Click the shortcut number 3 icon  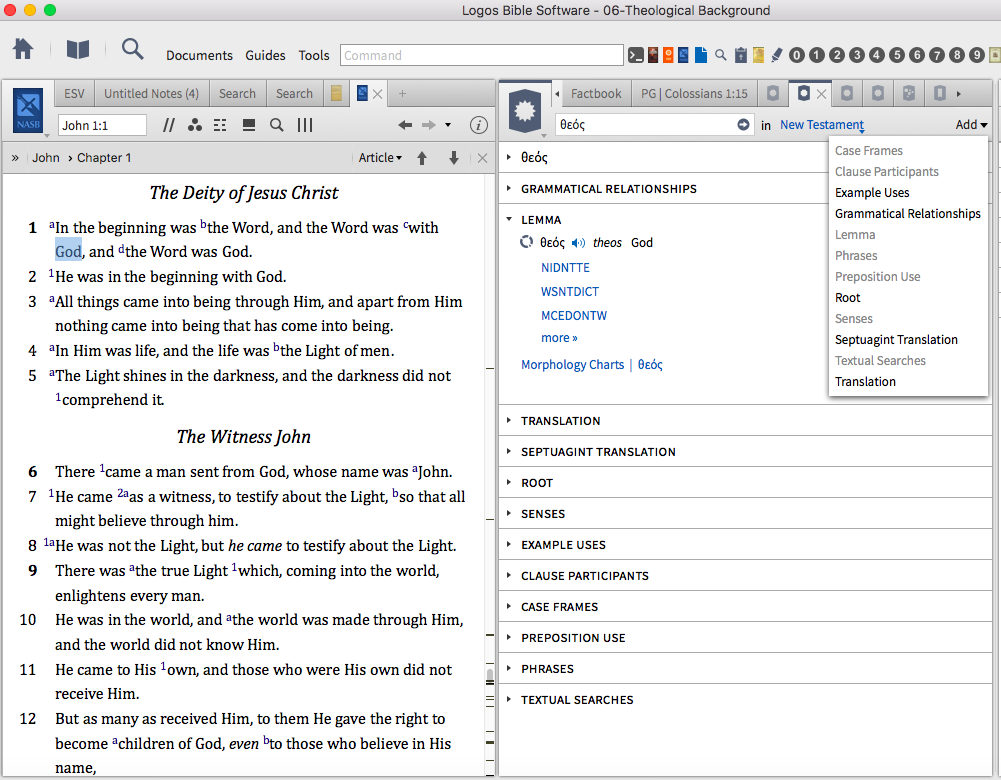pos(857,55)
